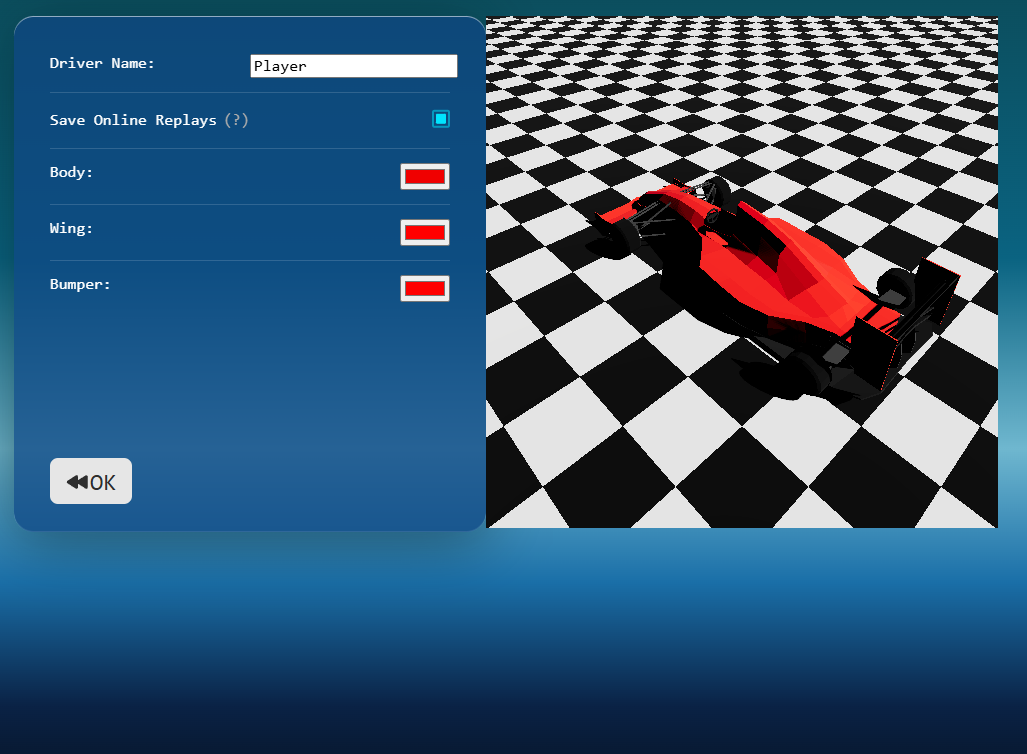
Task: Open the Wing color picker swatch
Action: 425,233
